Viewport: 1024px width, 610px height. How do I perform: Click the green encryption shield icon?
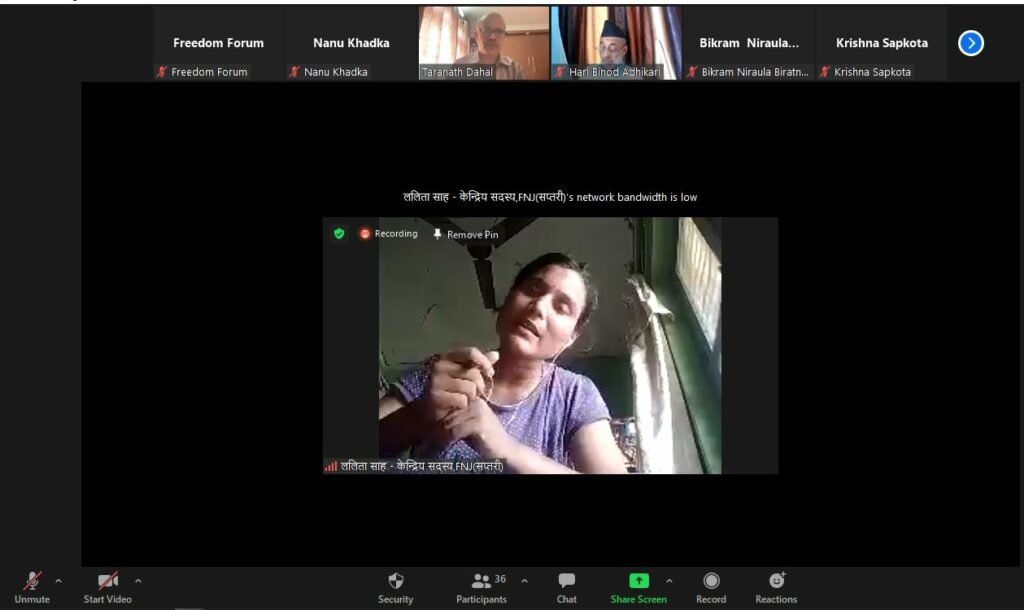339,234
